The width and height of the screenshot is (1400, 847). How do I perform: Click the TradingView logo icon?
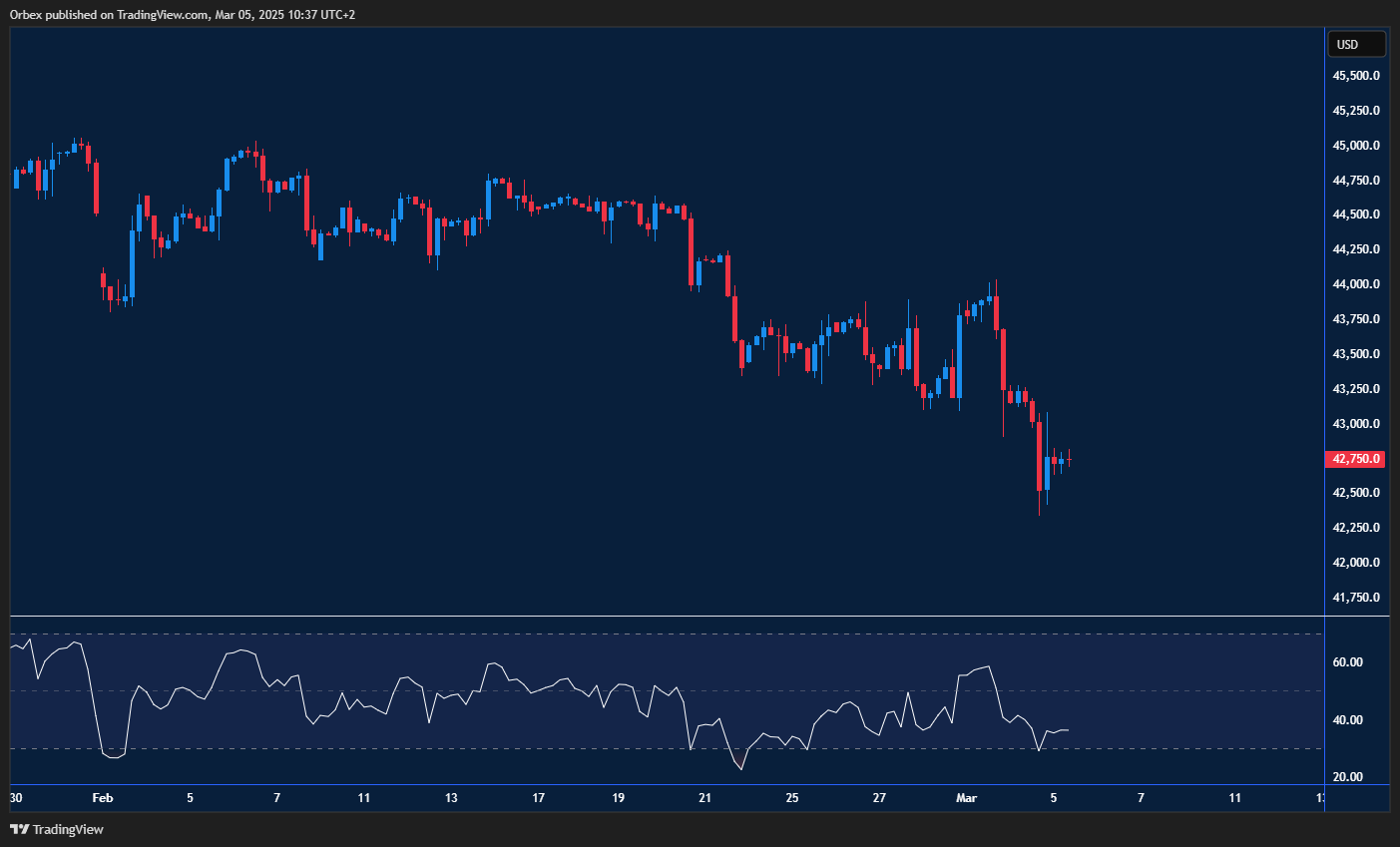(22, 829)
